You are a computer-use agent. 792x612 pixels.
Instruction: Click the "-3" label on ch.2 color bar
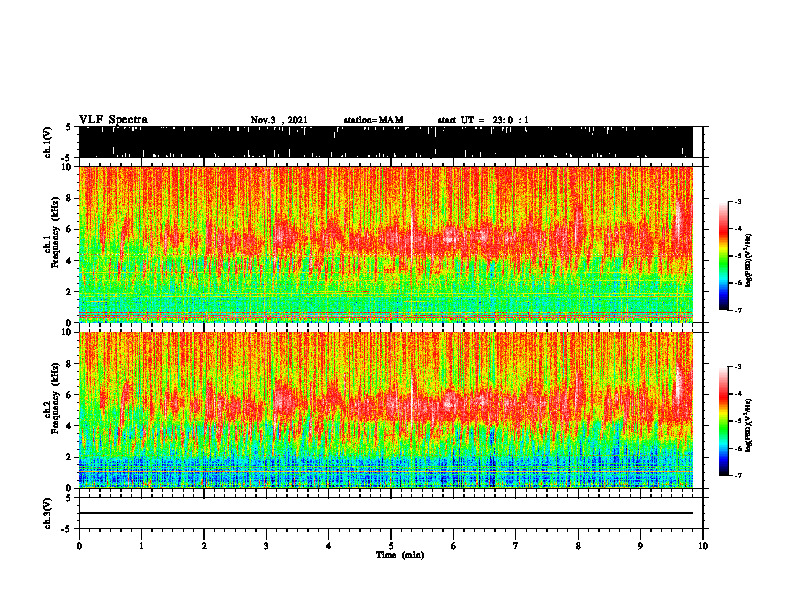[x=738, y=366]
